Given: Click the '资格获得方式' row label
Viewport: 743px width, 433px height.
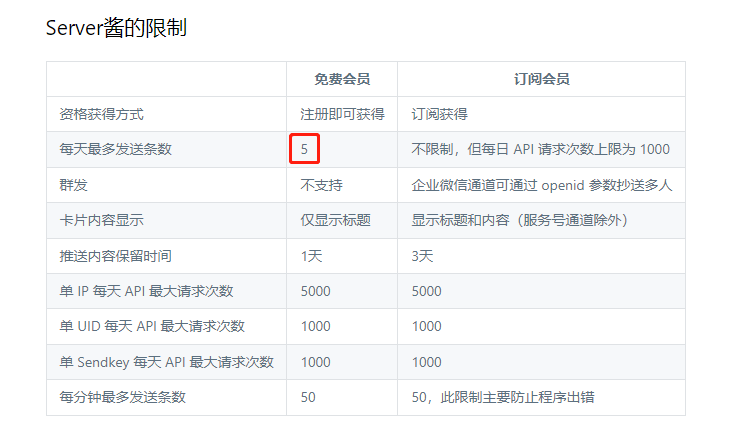Looking at the screenshot, I should 101,114.
